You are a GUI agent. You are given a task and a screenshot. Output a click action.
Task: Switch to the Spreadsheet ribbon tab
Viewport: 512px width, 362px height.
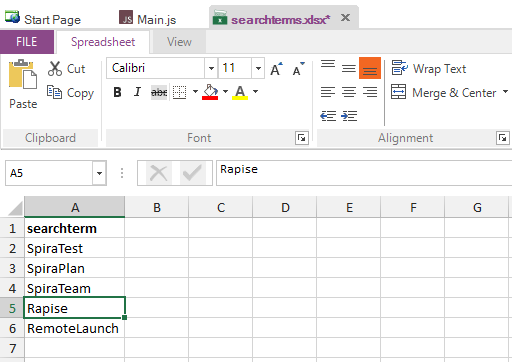click(103, 42)
